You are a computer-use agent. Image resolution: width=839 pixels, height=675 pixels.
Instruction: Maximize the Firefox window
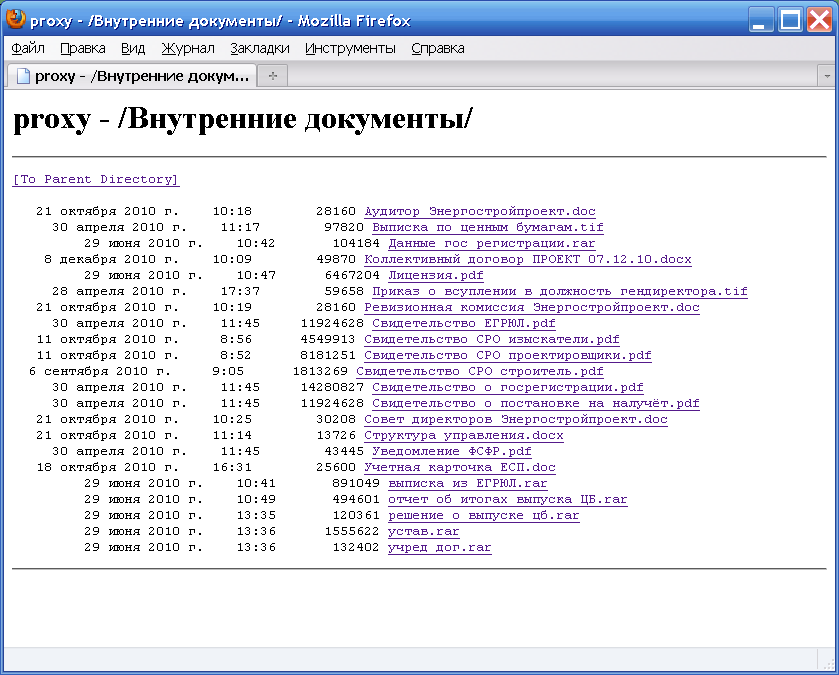pos(790,21)
